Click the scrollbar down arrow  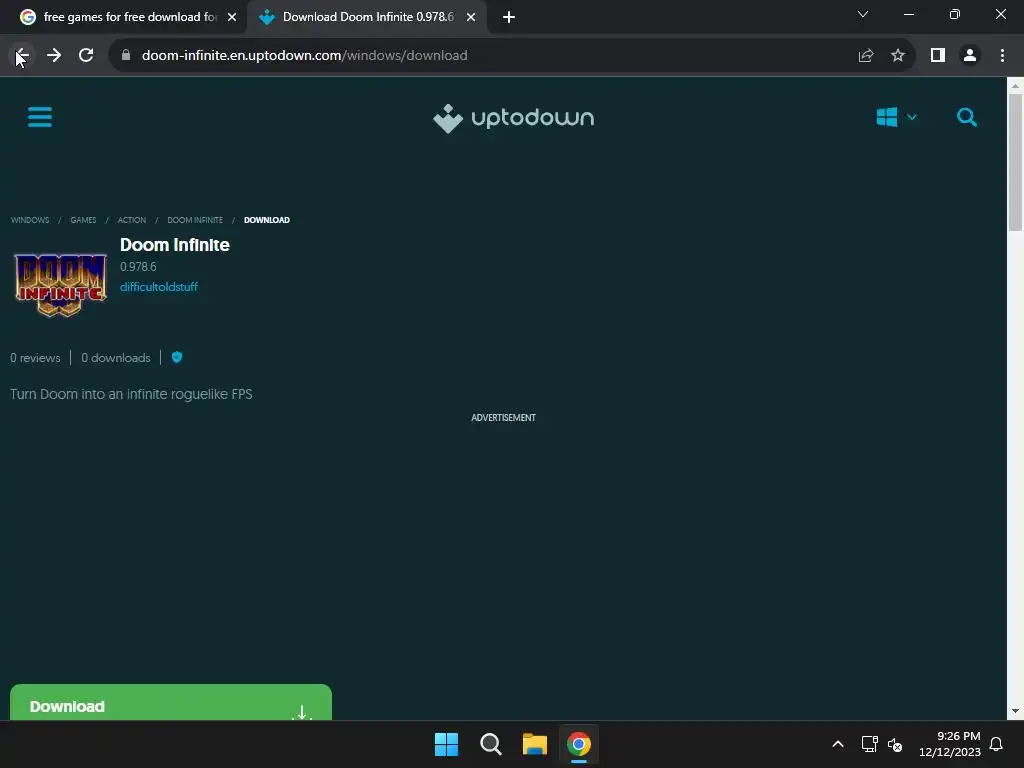click(x=1015, y=711)
